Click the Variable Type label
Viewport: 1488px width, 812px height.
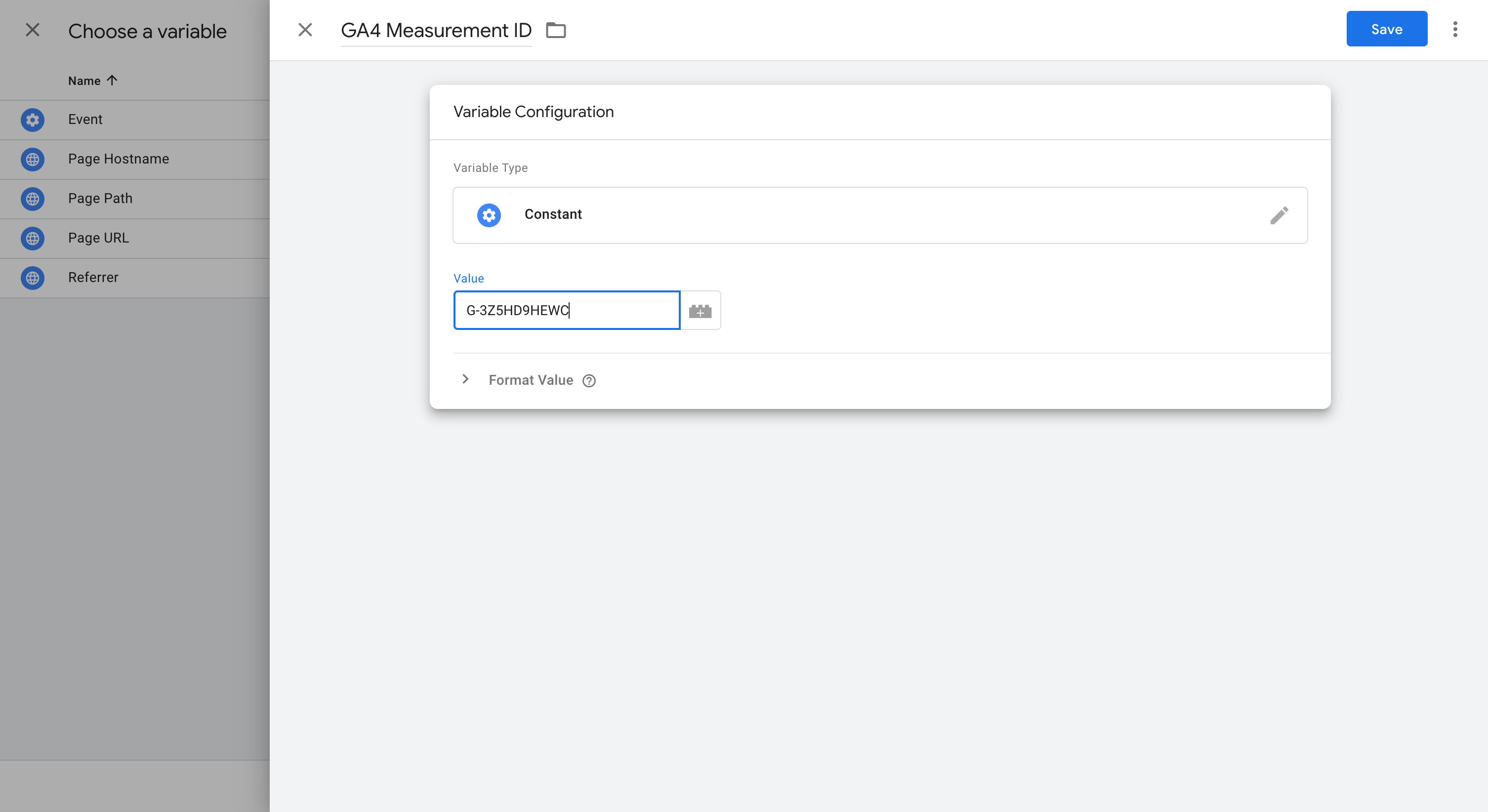click(491, 167)
